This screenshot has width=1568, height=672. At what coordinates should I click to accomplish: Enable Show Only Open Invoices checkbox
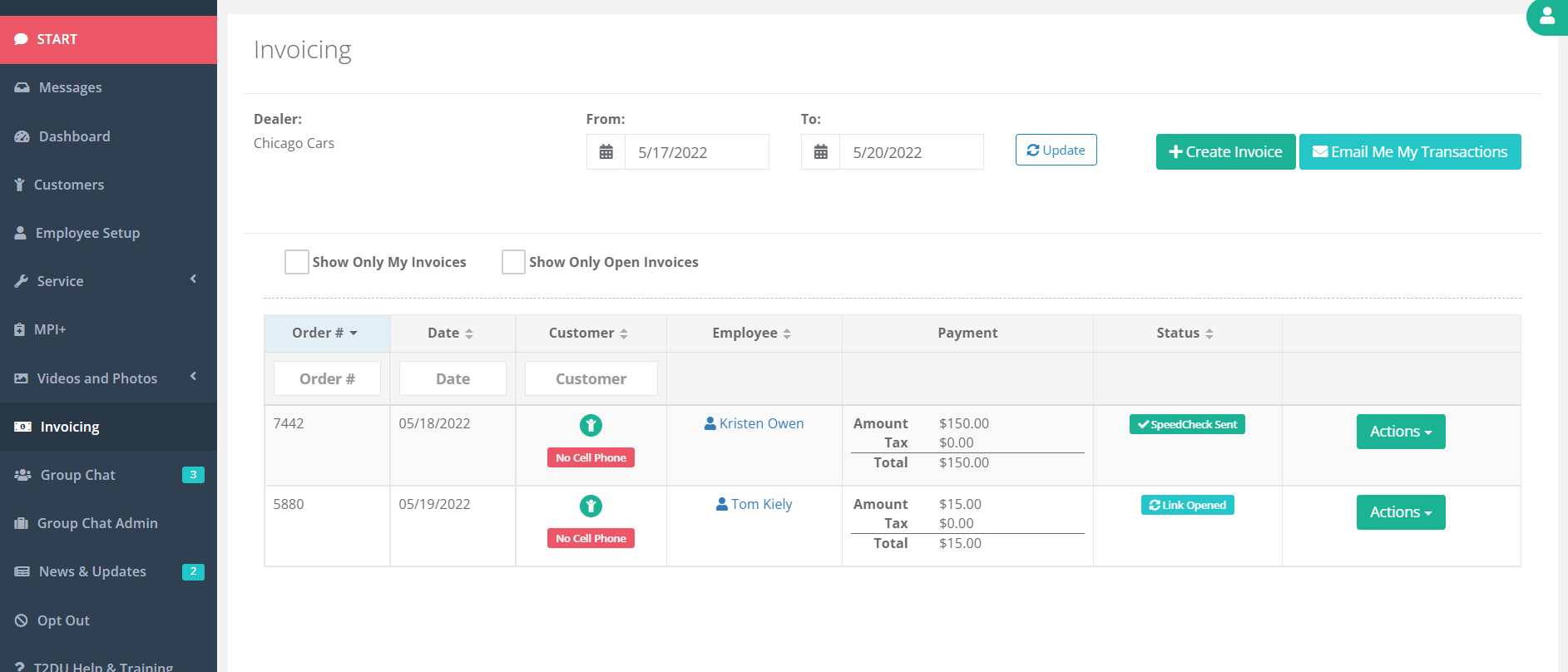[x=513, y=262]
